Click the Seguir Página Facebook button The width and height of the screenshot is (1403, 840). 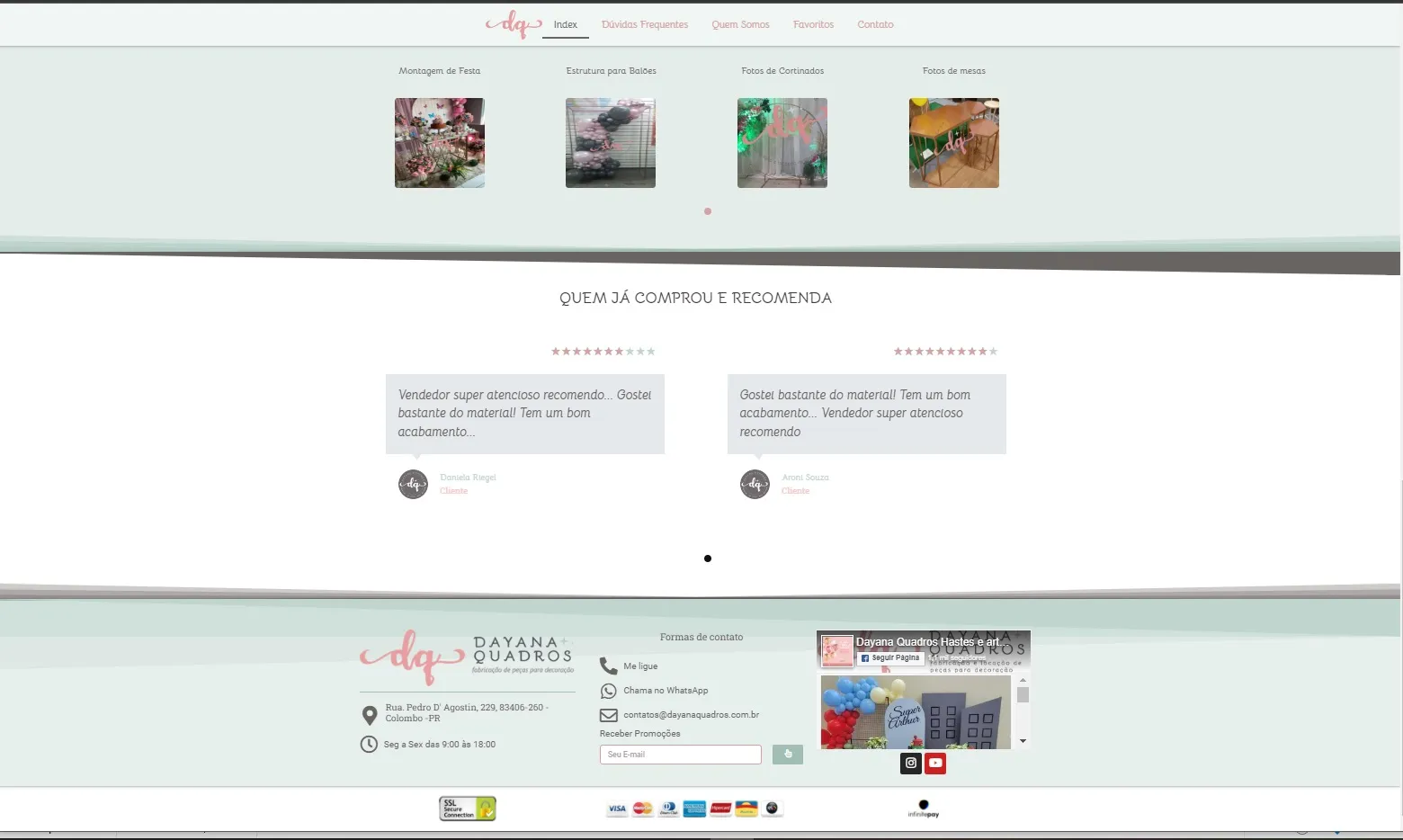pos(890,657)
